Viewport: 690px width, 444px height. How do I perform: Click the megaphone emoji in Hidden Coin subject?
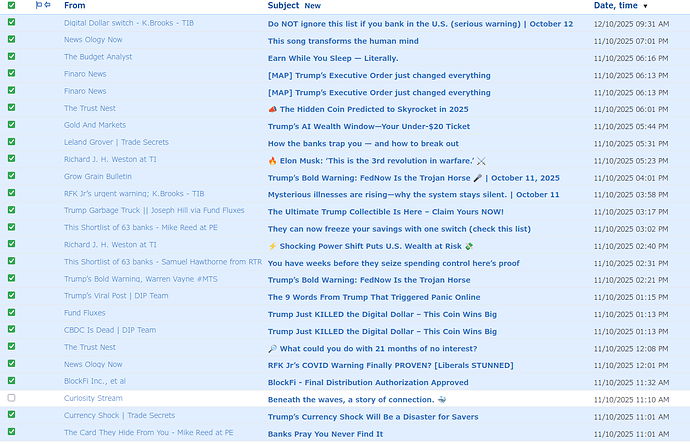273,109
